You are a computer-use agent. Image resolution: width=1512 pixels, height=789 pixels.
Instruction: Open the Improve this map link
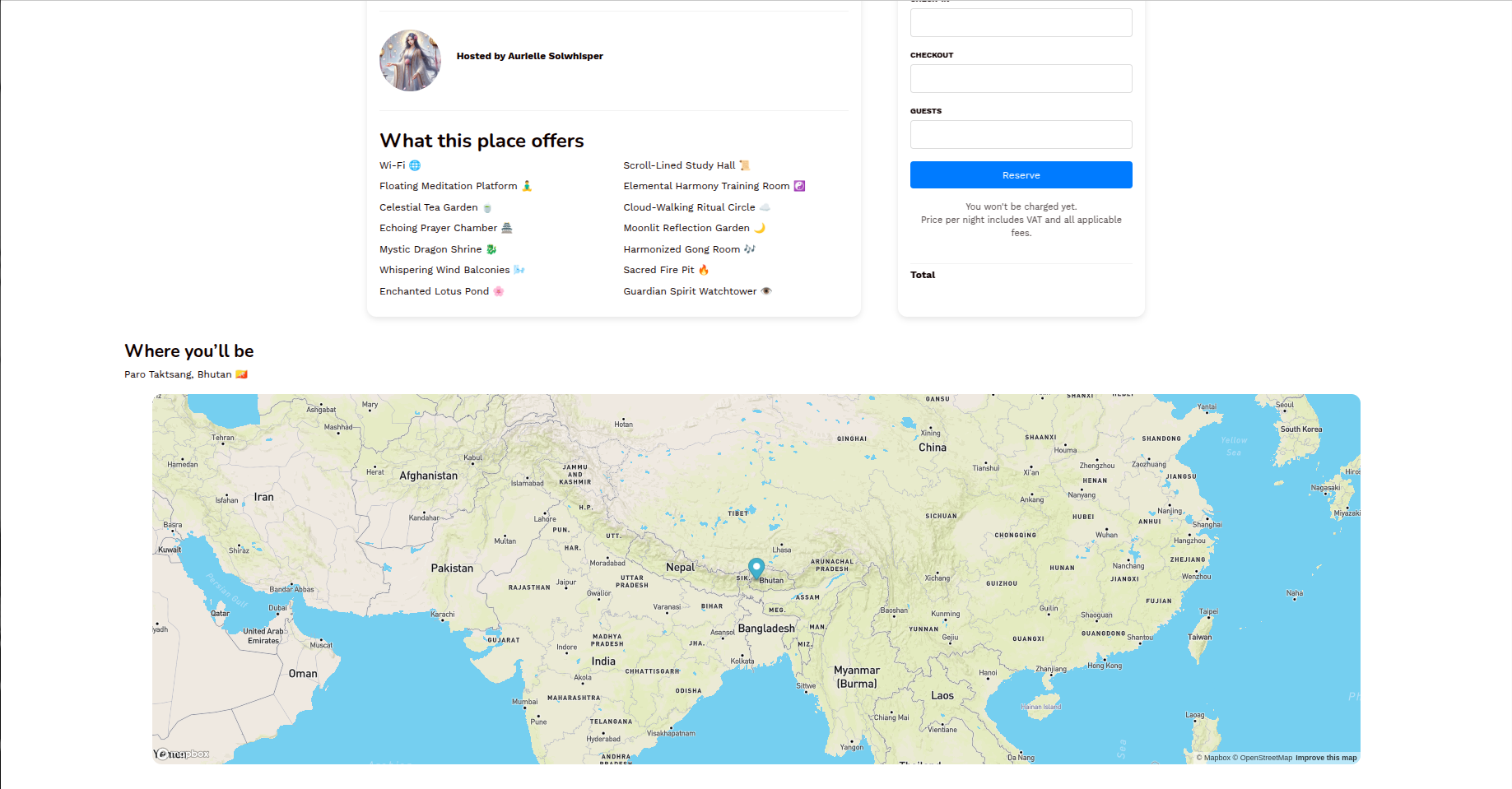1325,758
